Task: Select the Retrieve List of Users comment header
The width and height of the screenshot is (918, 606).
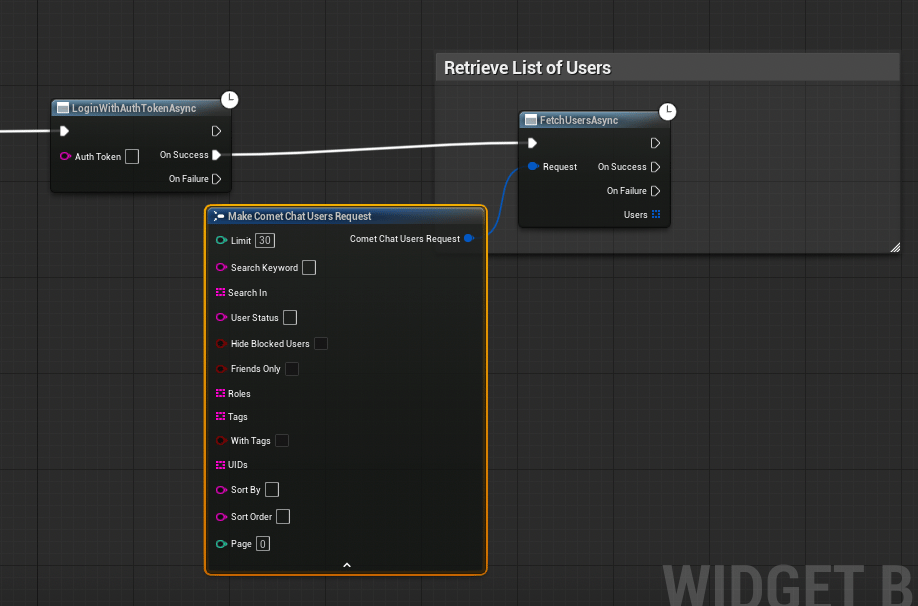Action: [x=667, y=68]
